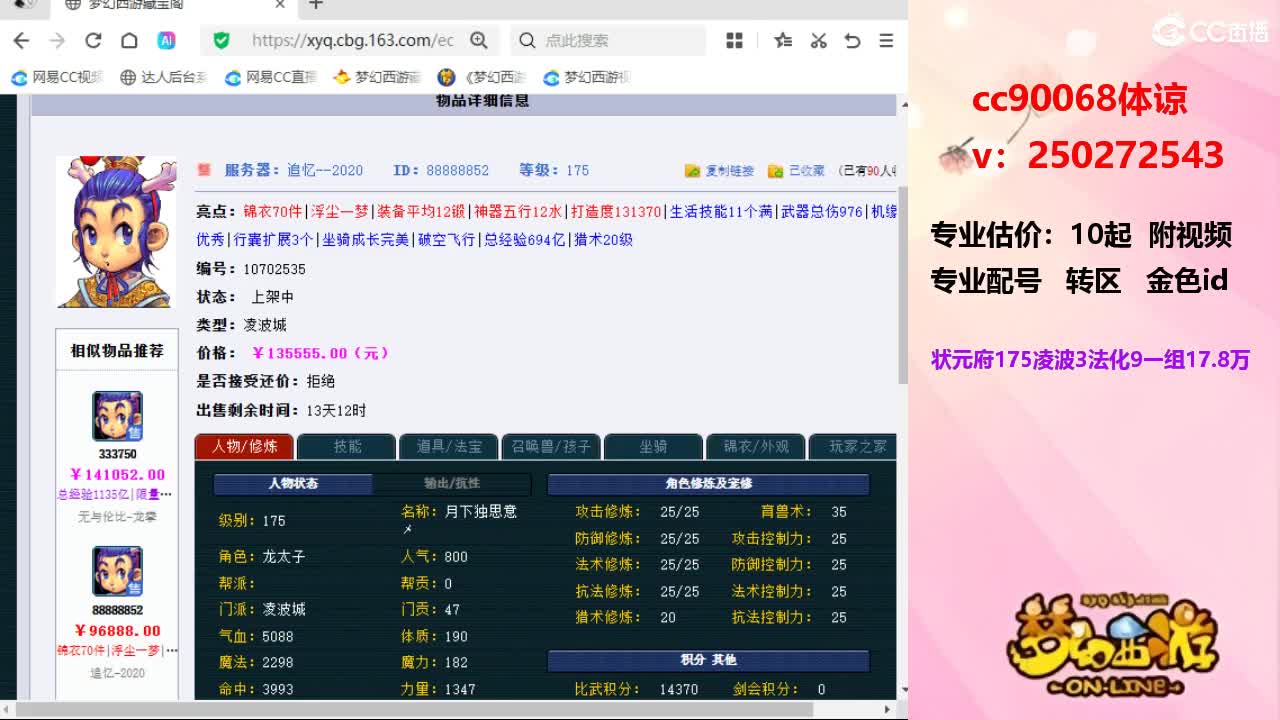1280x720 pixels.
Task: Select the 坐骑 tab
Action: point(653,446)
